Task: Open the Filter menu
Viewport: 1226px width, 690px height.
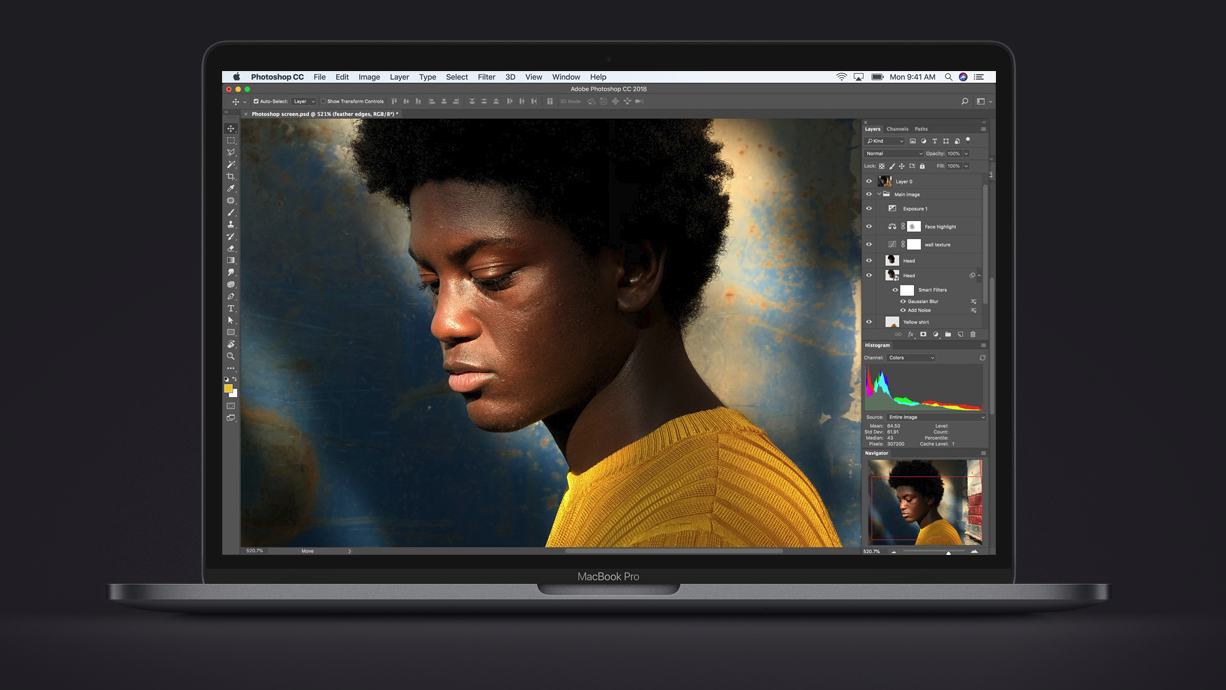Action: click(x=487, y=77)
